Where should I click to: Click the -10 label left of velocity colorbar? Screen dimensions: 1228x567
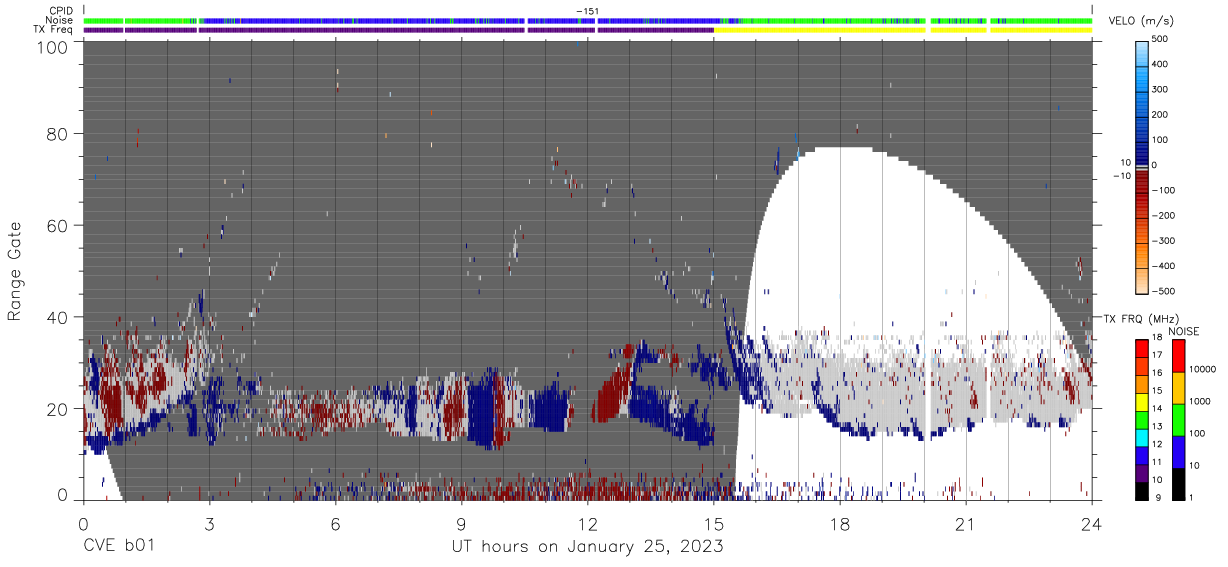[x=1122, y=176]
